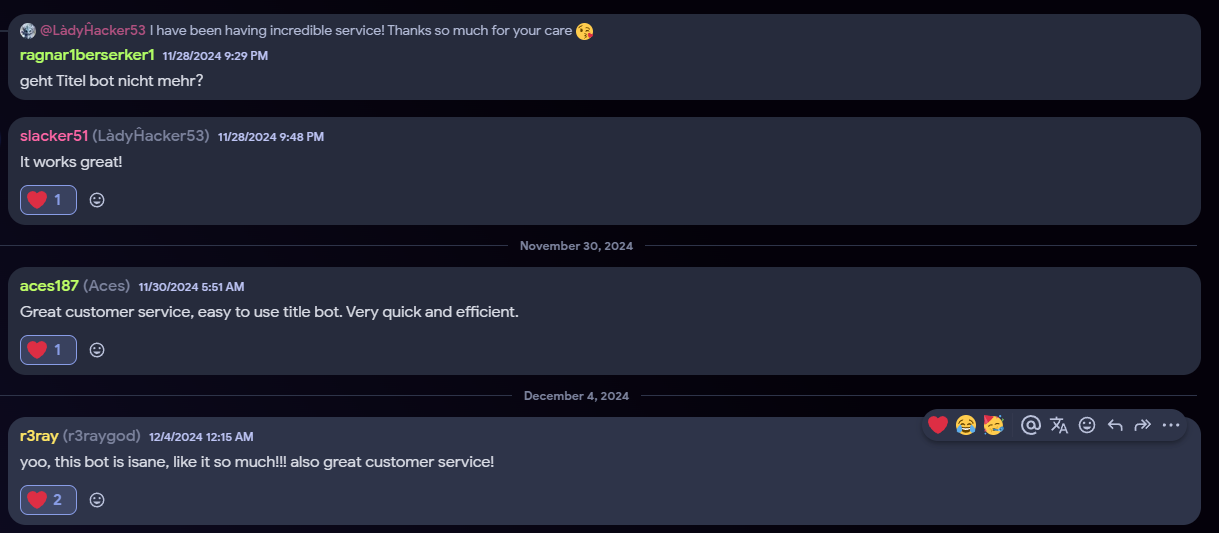Open more options menu for r3ray's message
Image resolution: width=1219 pixels, height=533 pixels.
(x=1171, y=425)
